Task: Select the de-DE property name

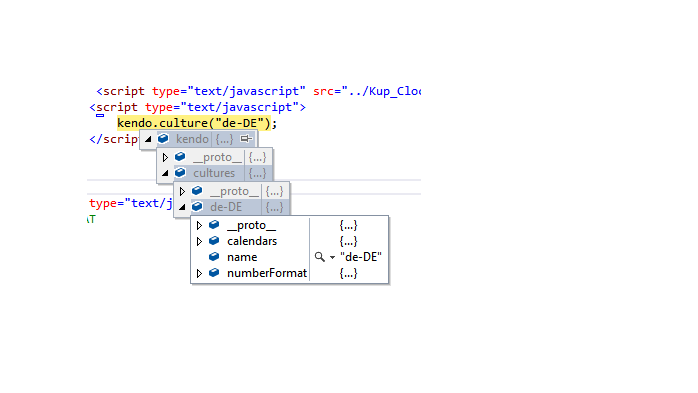Action: coord(226,207)
